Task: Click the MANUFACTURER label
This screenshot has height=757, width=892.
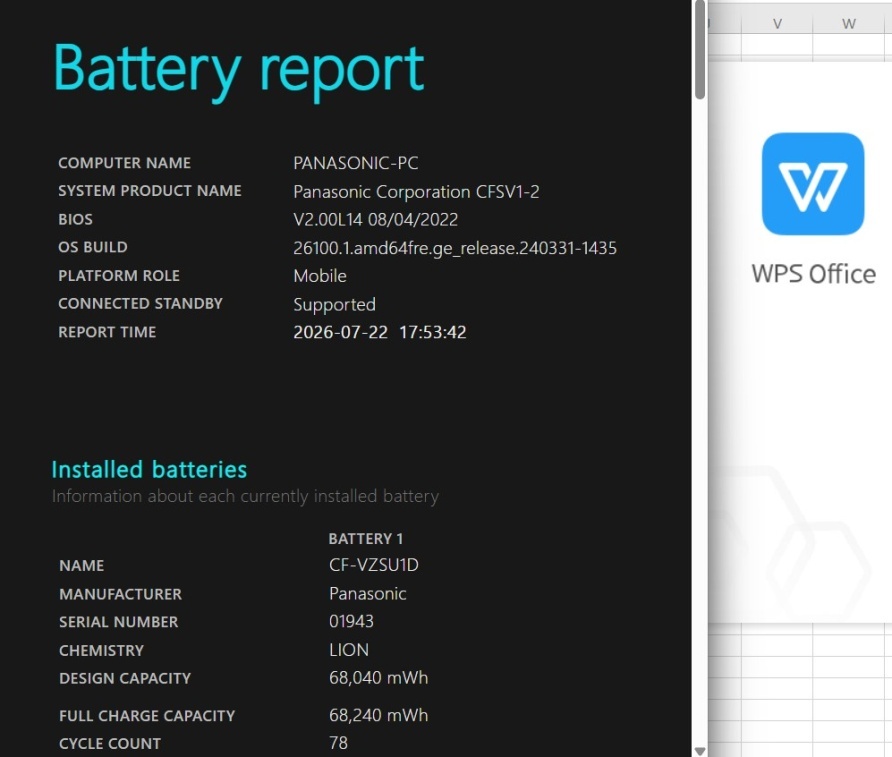Action: (121, 594)
